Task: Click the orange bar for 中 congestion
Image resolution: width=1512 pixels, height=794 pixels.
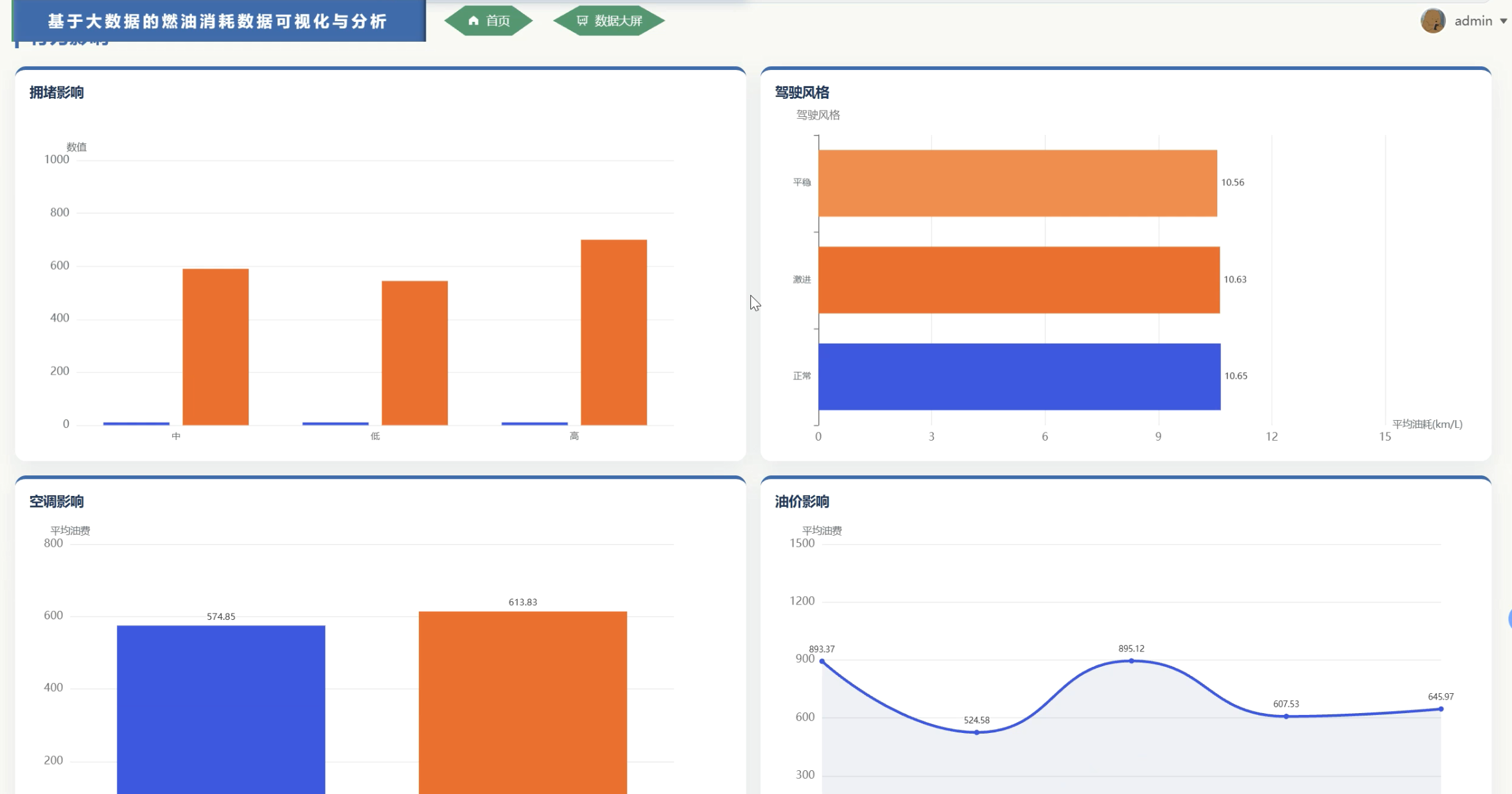Action: click(216, 347)
